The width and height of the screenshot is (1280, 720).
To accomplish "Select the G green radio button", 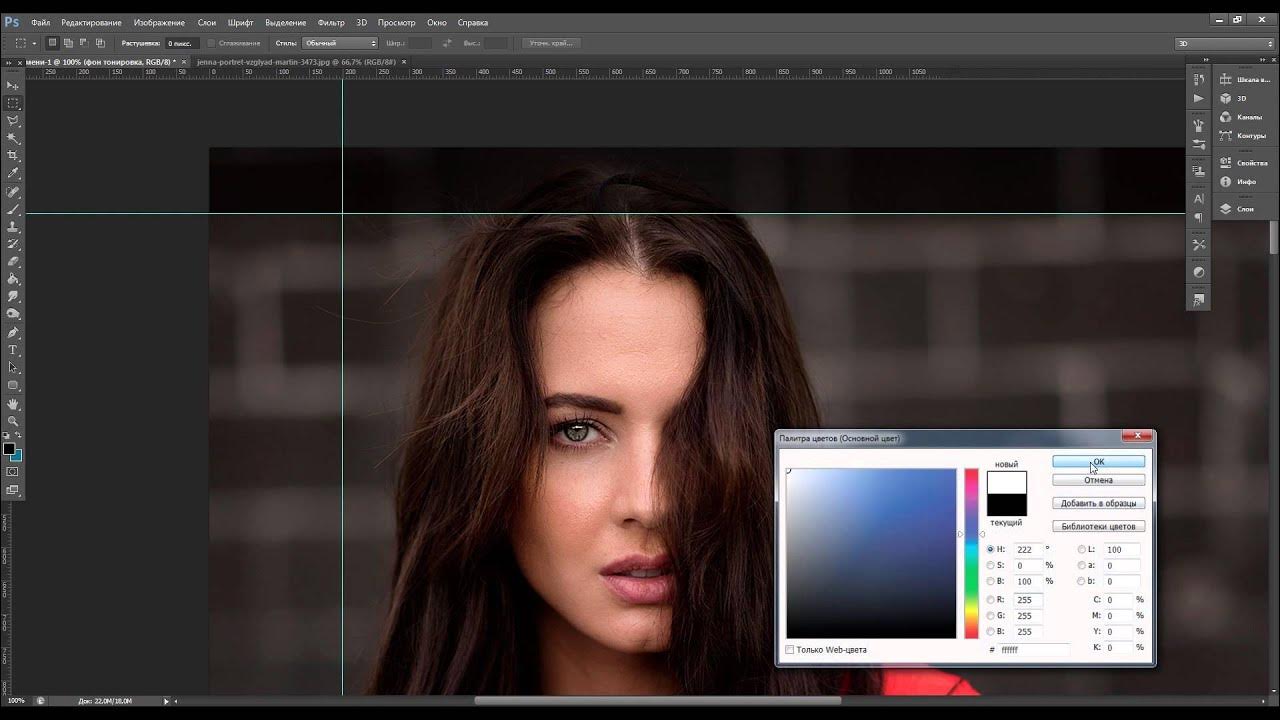I will (x=991, y=616).
